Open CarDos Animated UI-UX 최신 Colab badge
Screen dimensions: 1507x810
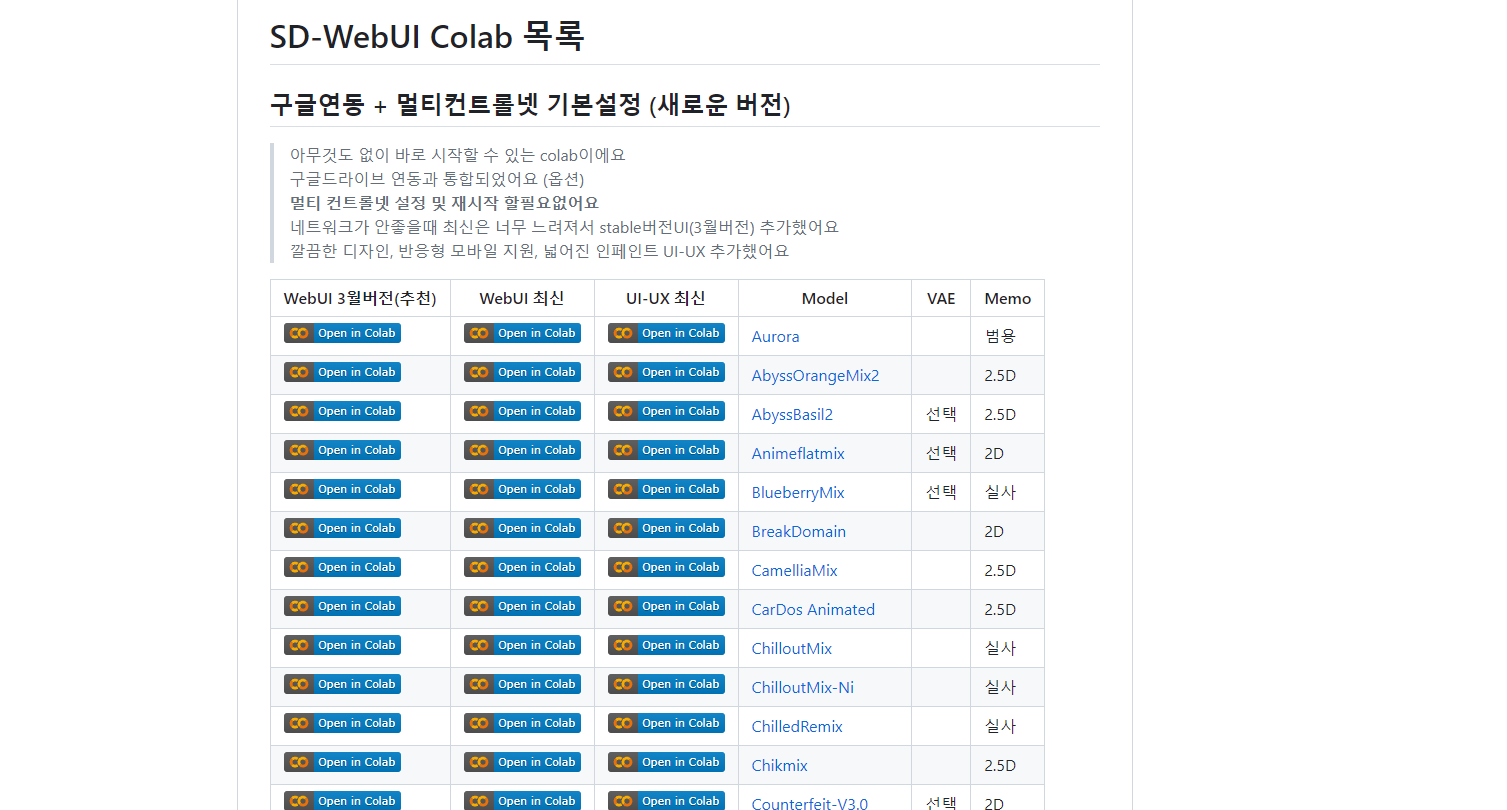pos(666,606)
